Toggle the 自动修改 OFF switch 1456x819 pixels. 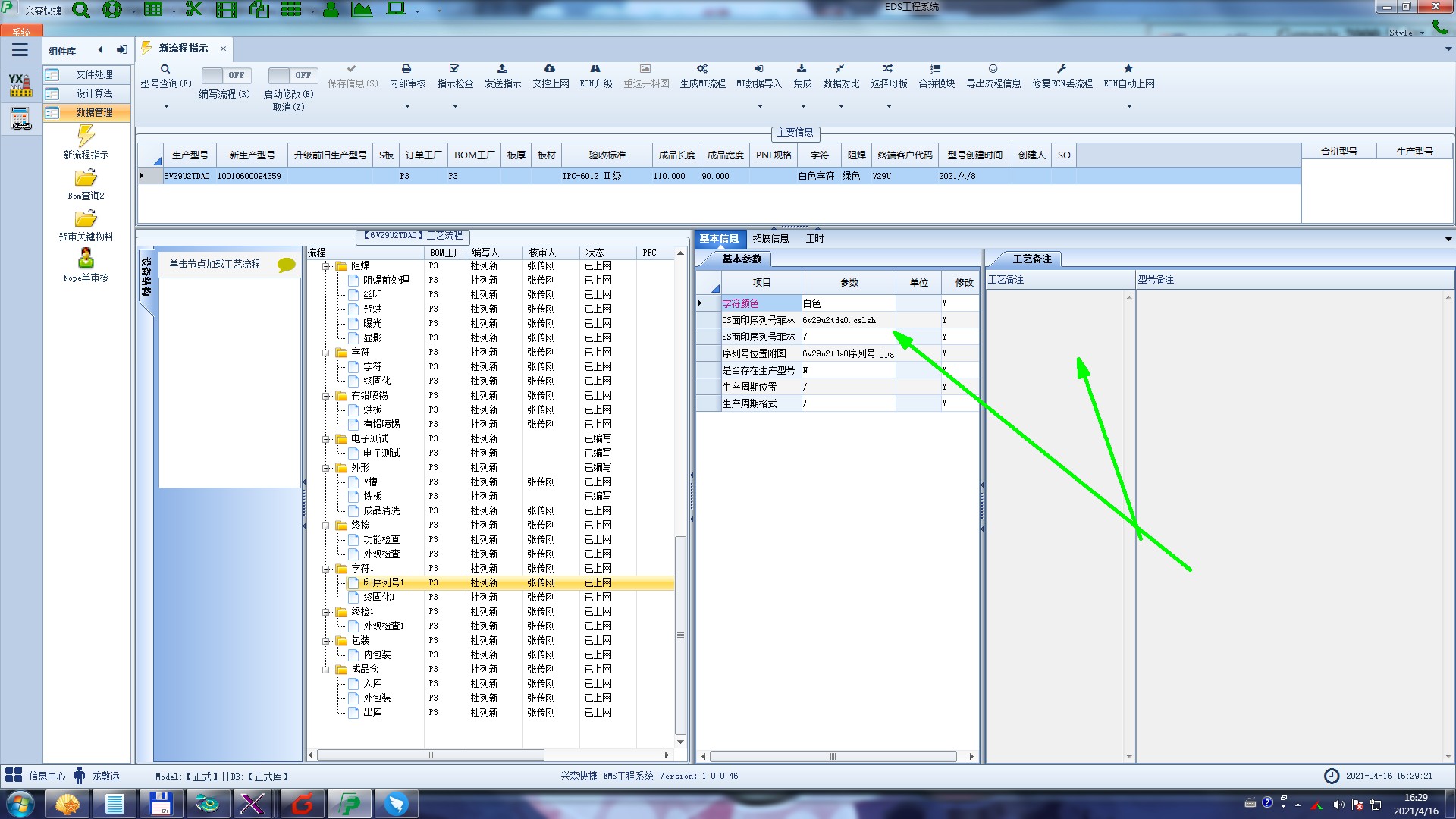(x=292, y=75)
